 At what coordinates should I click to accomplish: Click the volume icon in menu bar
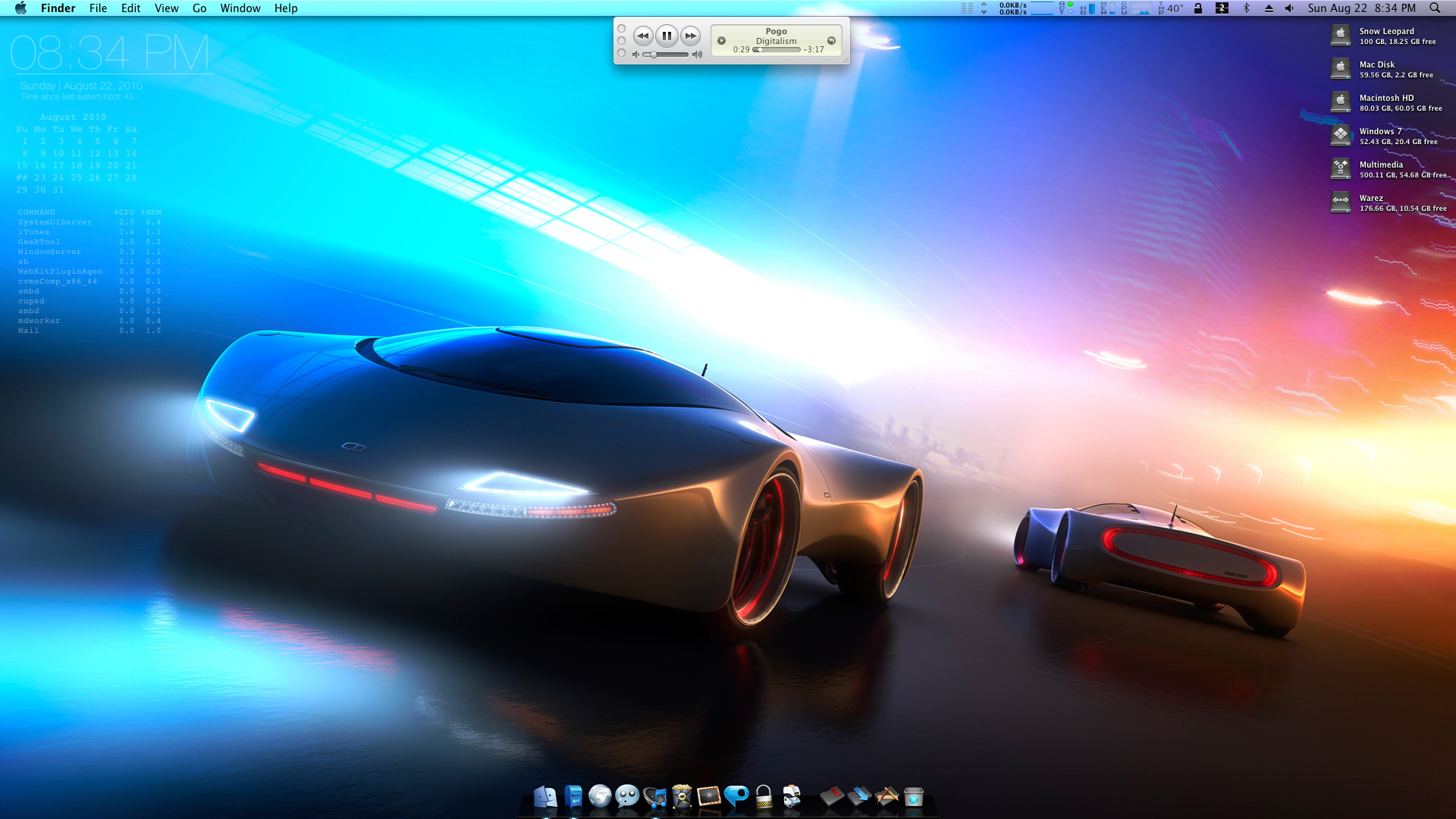[x=1289, y=8]
